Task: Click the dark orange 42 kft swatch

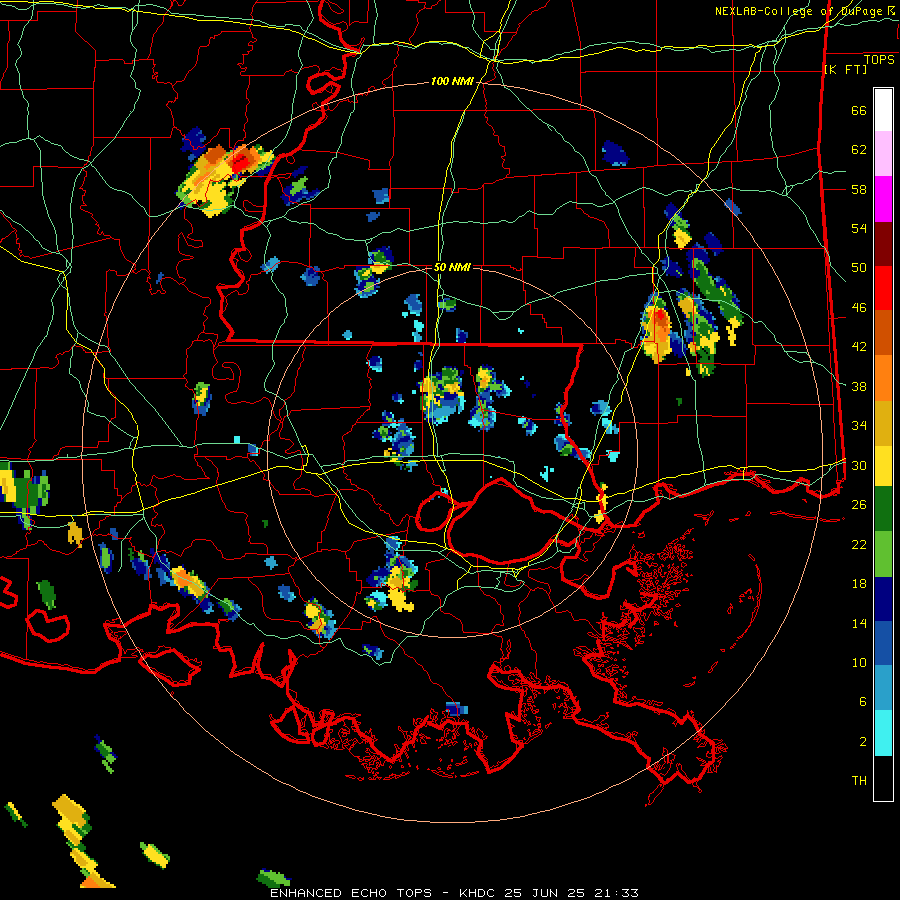Action: coord(883,333)
